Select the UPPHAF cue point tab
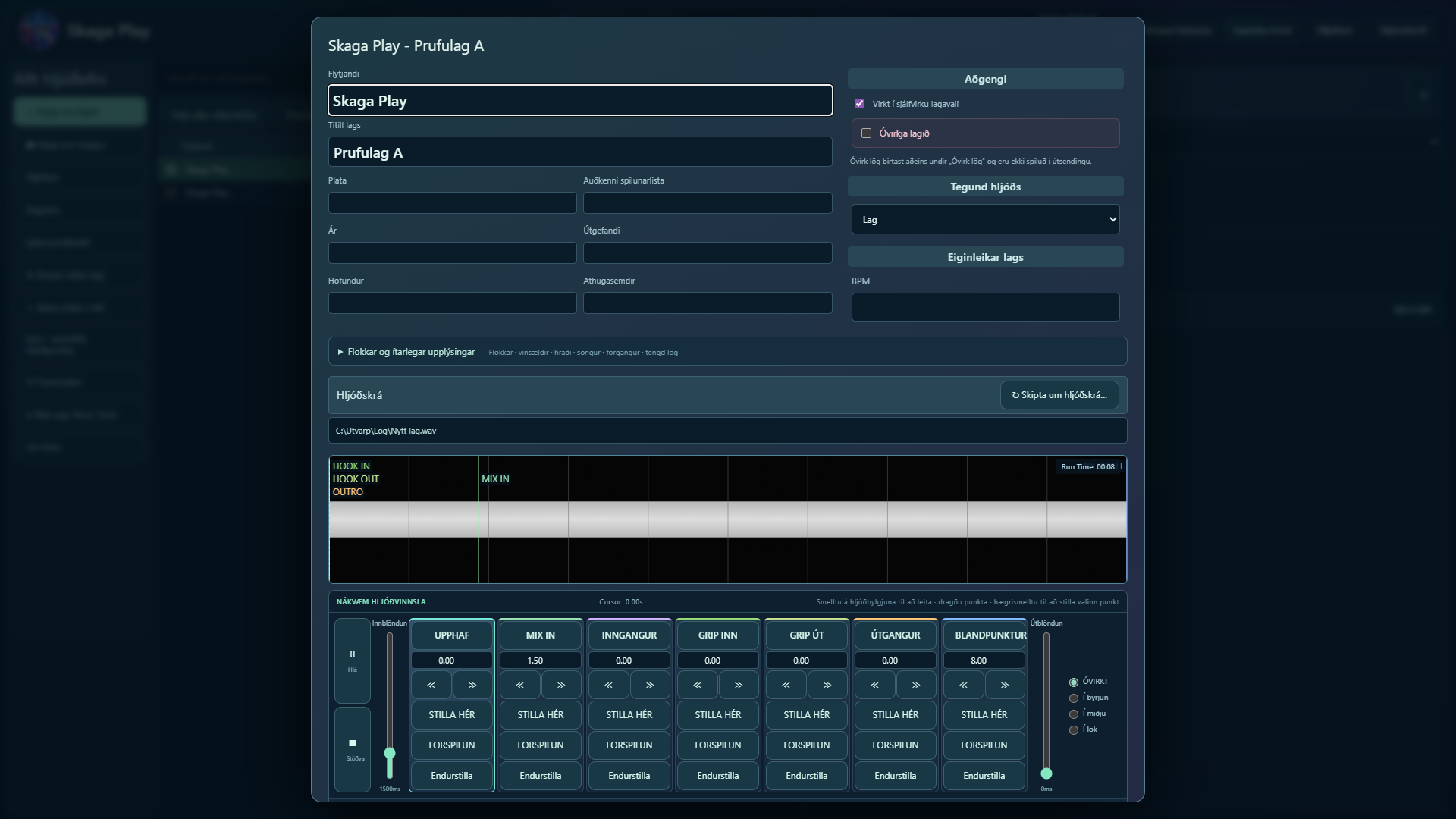The height and width of the screenshot is (819, 1456). [x=452, y=635]
